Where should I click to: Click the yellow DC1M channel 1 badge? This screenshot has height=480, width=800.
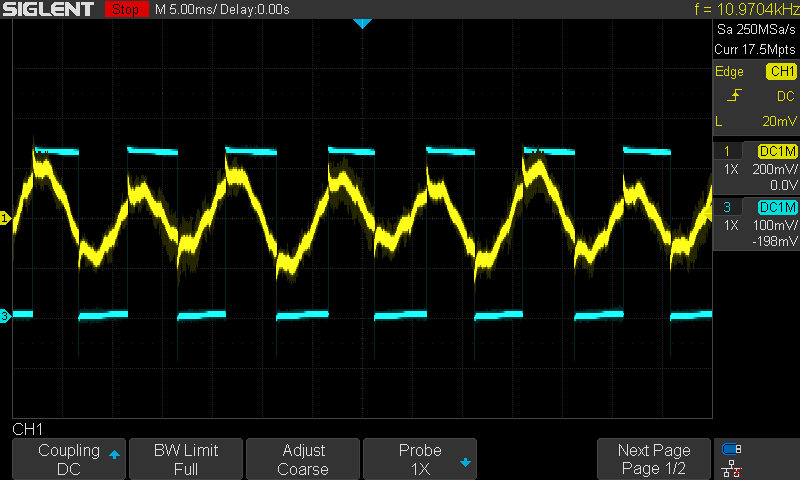point(778,151)
